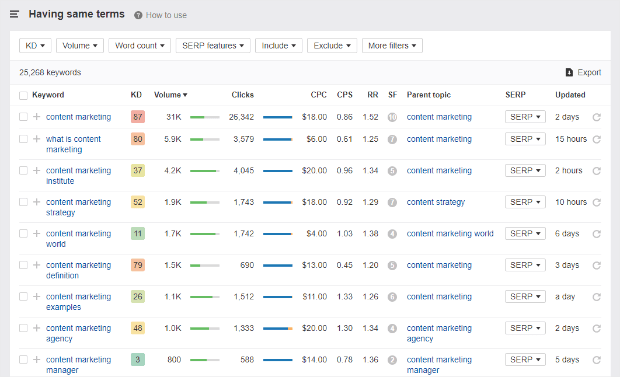Click the Export file icon
The height and width of the screenshot is (377, 620).
tap(569, 72)
